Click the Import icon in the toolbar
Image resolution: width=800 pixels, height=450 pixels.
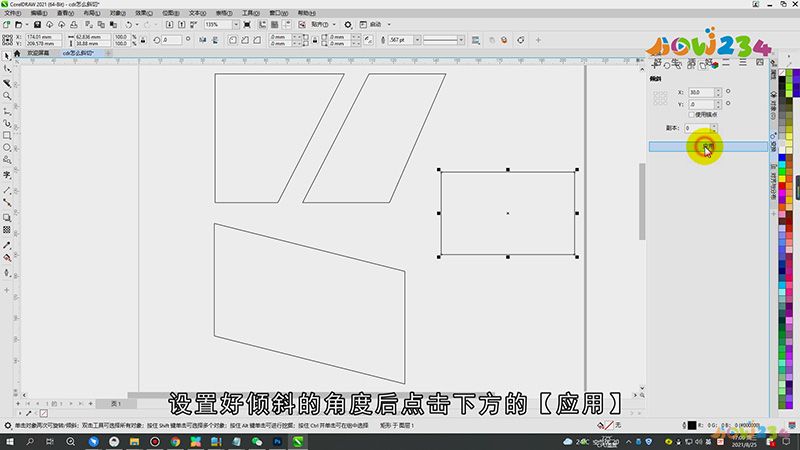[x=169, y=24]
